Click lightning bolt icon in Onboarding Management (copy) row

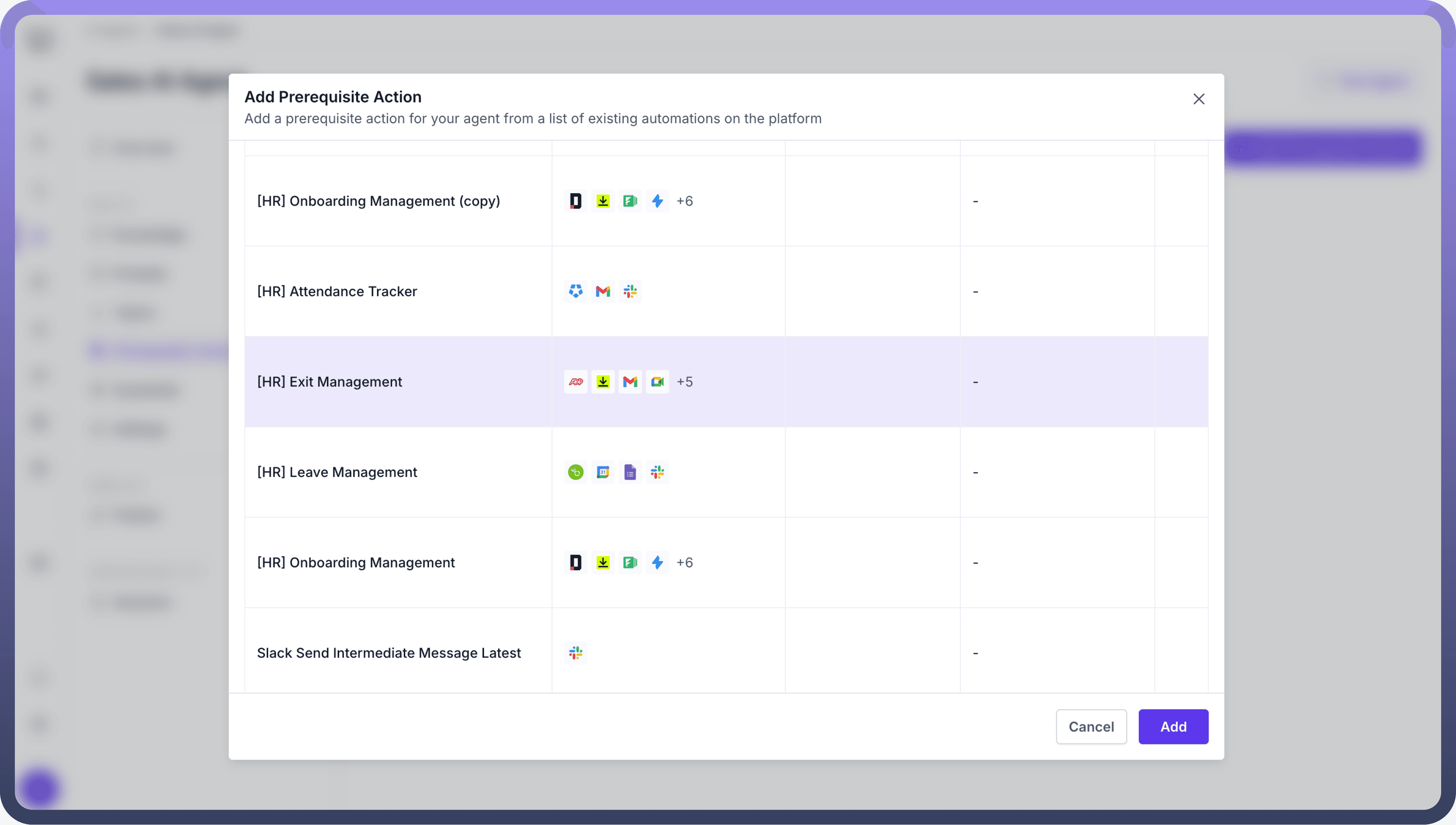(x=657, y=201)
